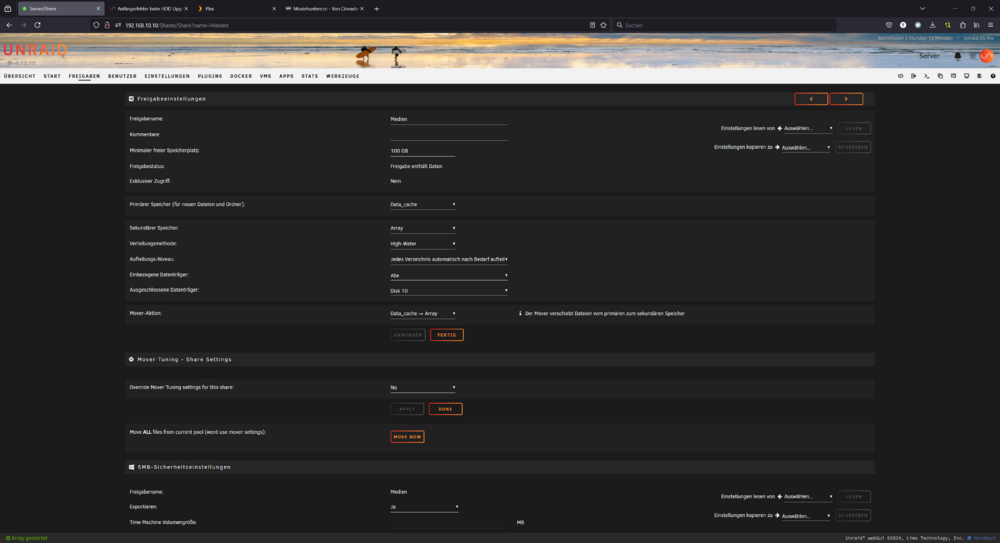Viewport: 1000px width, 543px height.
Task: Reload the page with the refresh icon
Action: (x=38, y=25)
